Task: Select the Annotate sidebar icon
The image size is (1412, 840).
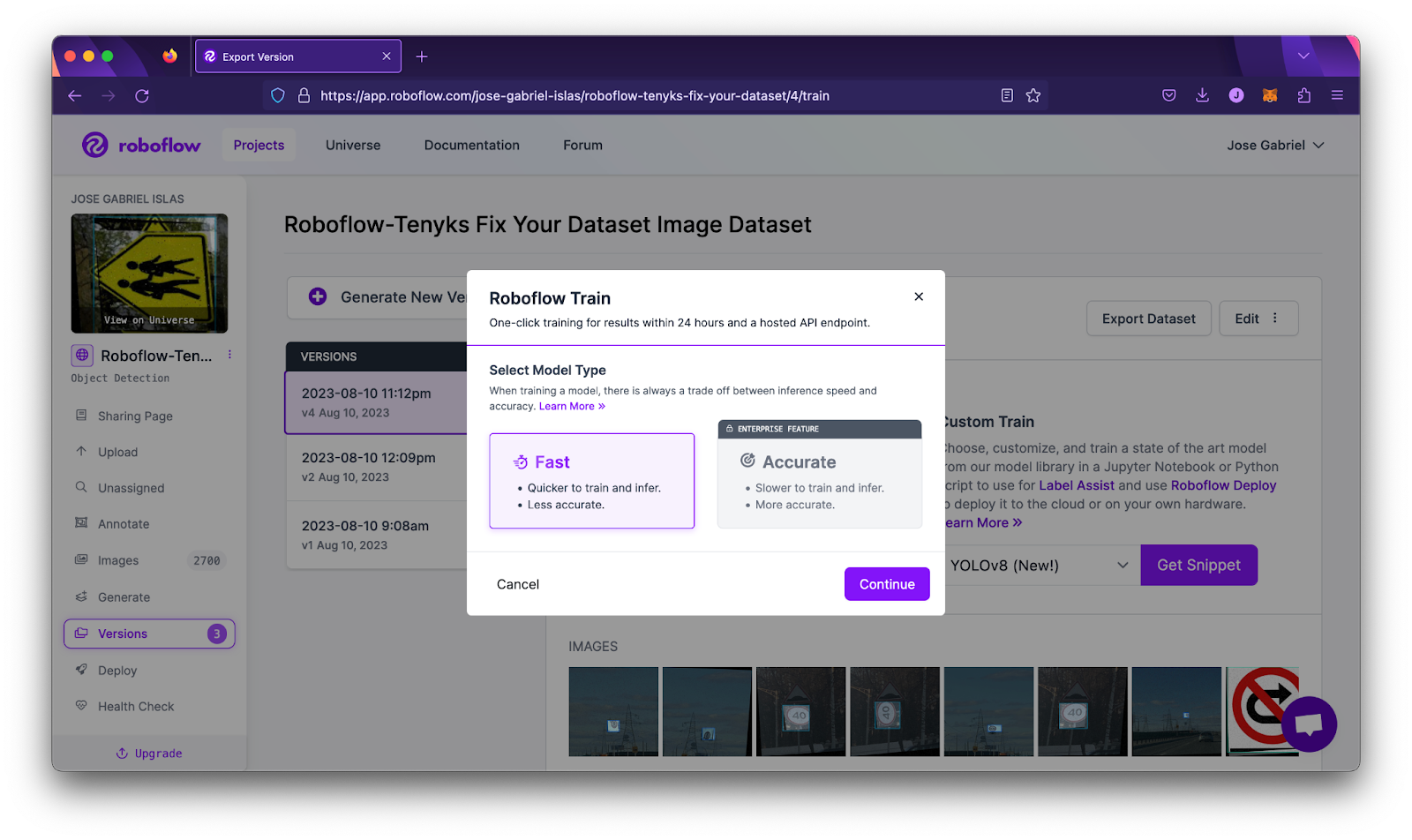Action: 81,523
